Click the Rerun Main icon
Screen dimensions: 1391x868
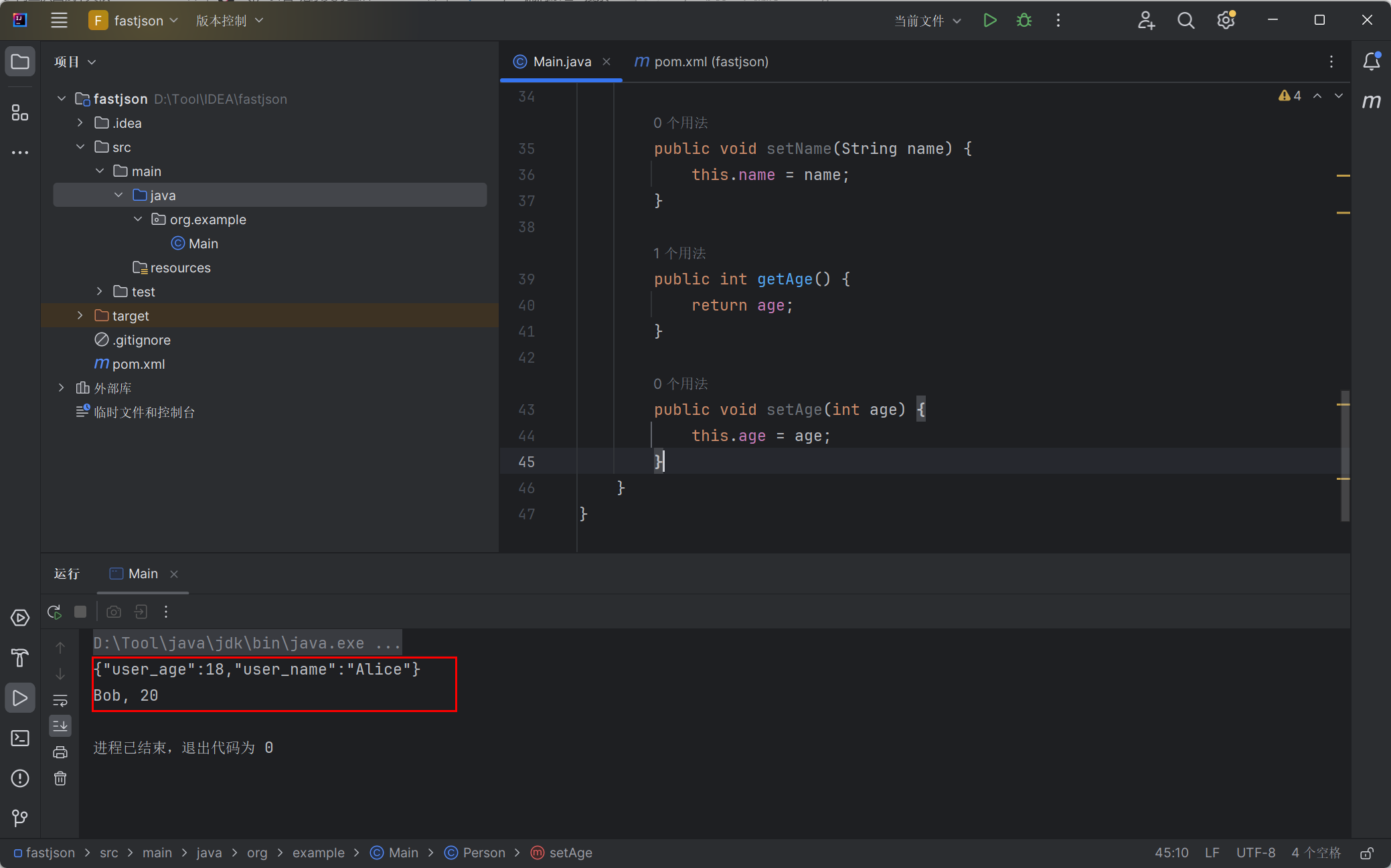pyautogui.click(x=54, y=611)
